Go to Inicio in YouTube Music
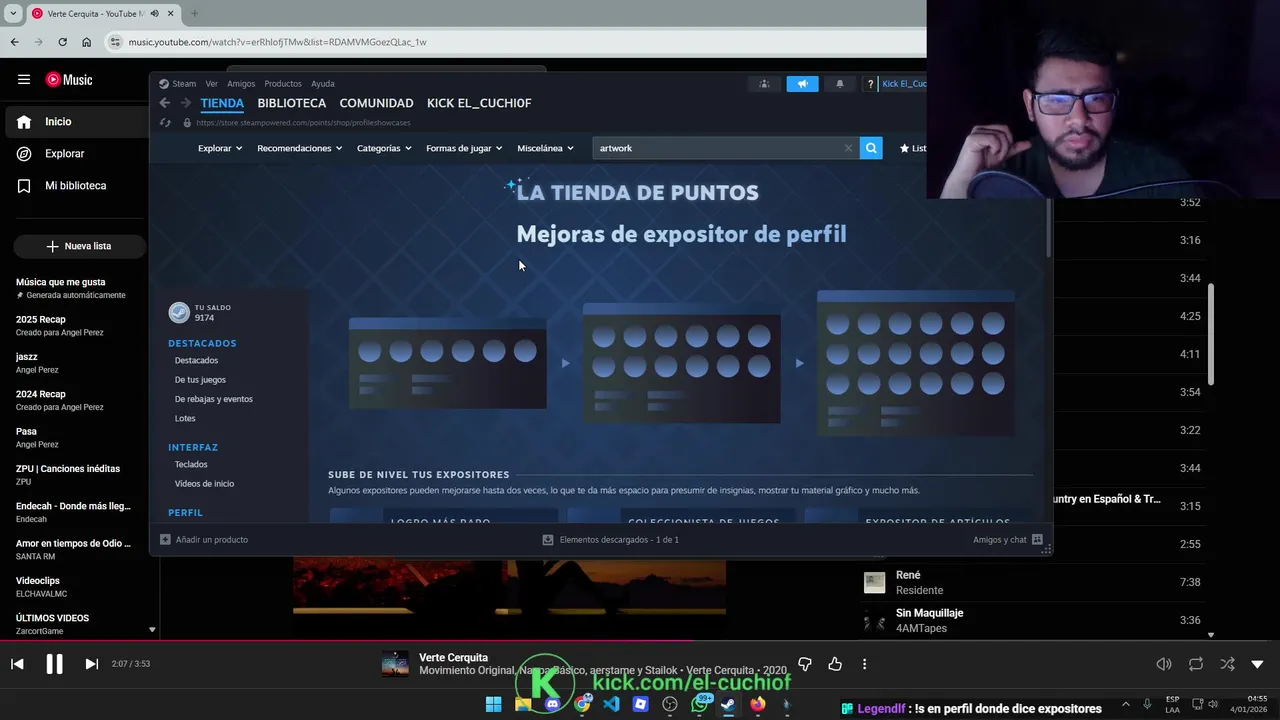Image resolution: width=1280 pixels, height=720 pixels. [x=76, y=122]
